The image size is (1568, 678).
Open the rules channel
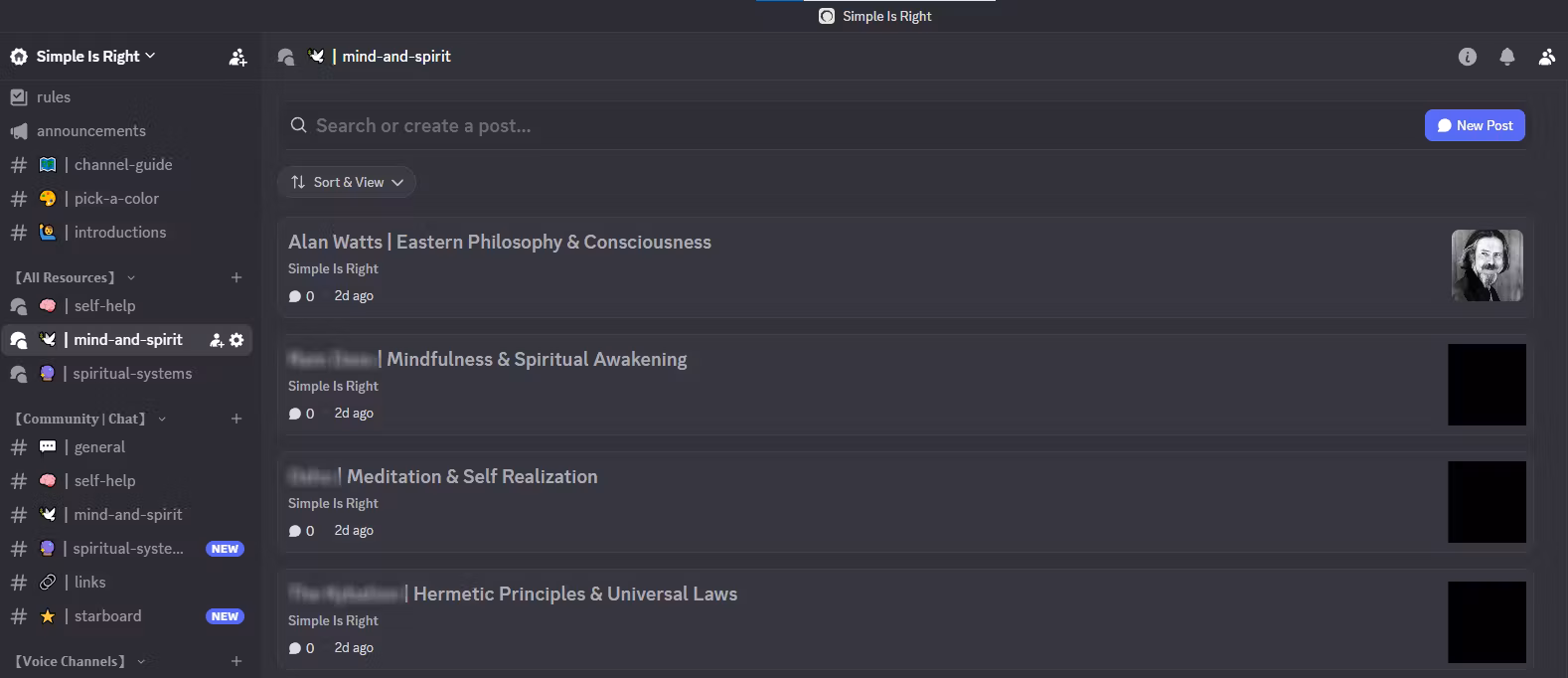54,97
